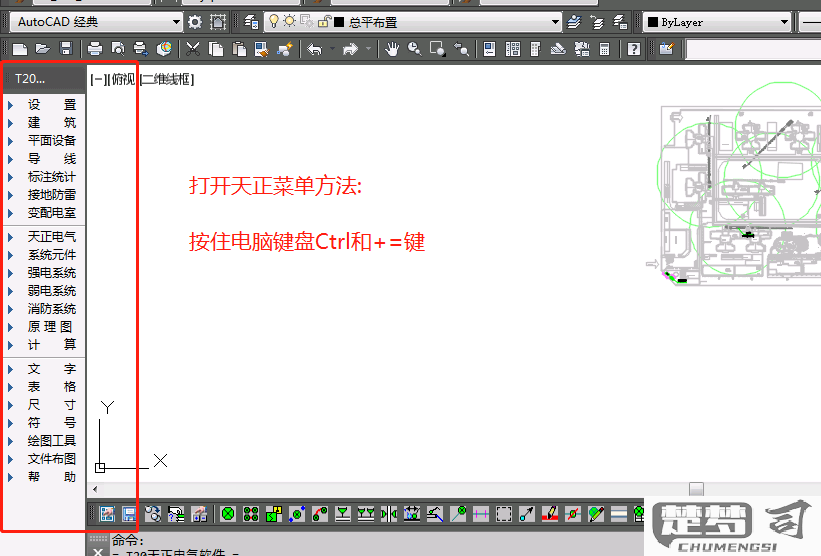Toggle the layer freeze sun icon
The width and height of the screenshot is (821, 556).
290,21
